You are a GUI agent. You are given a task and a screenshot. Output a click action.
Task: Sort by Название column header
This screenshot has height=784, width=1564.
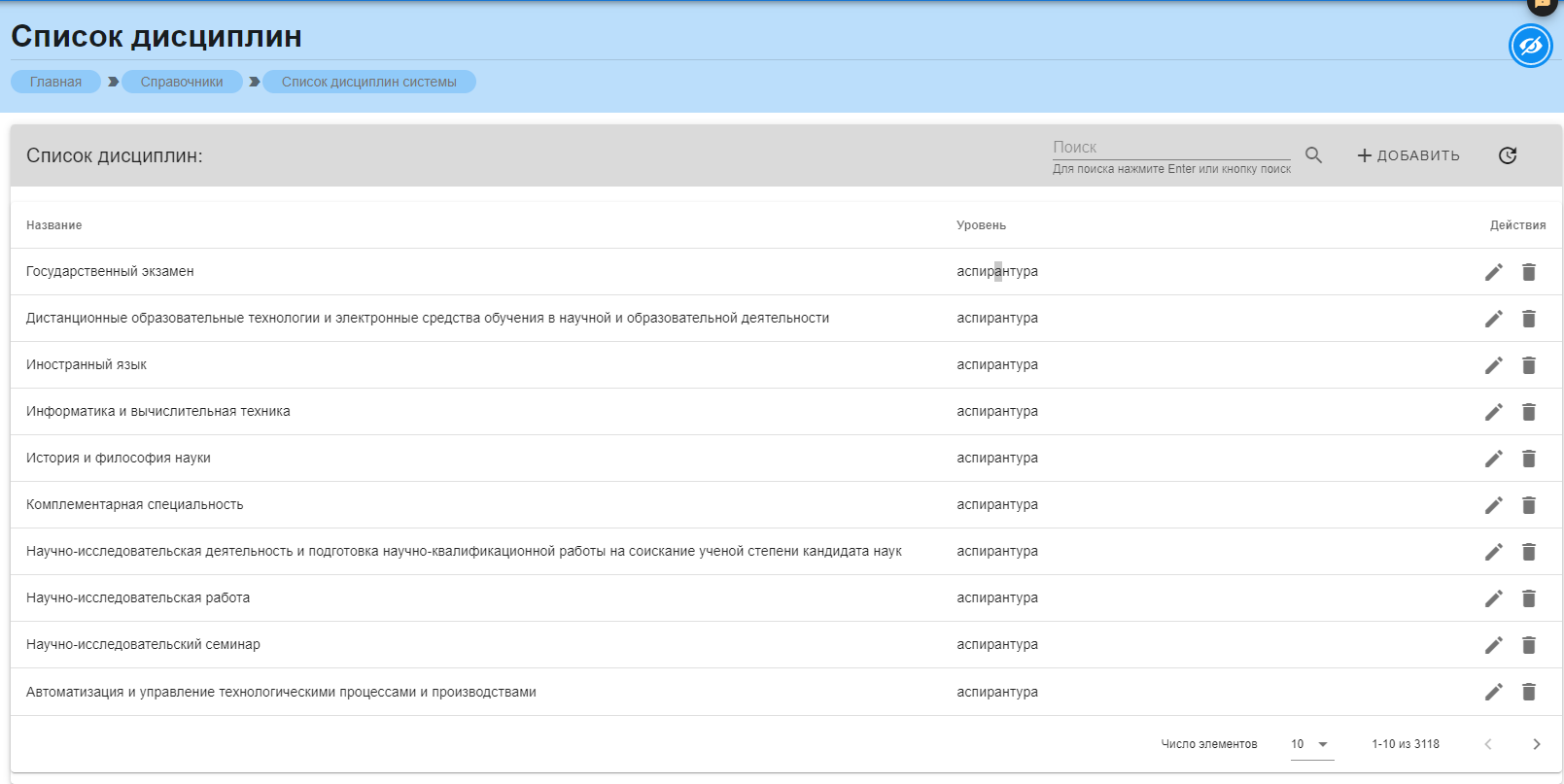pyautogui.click(x=54, y=225)
